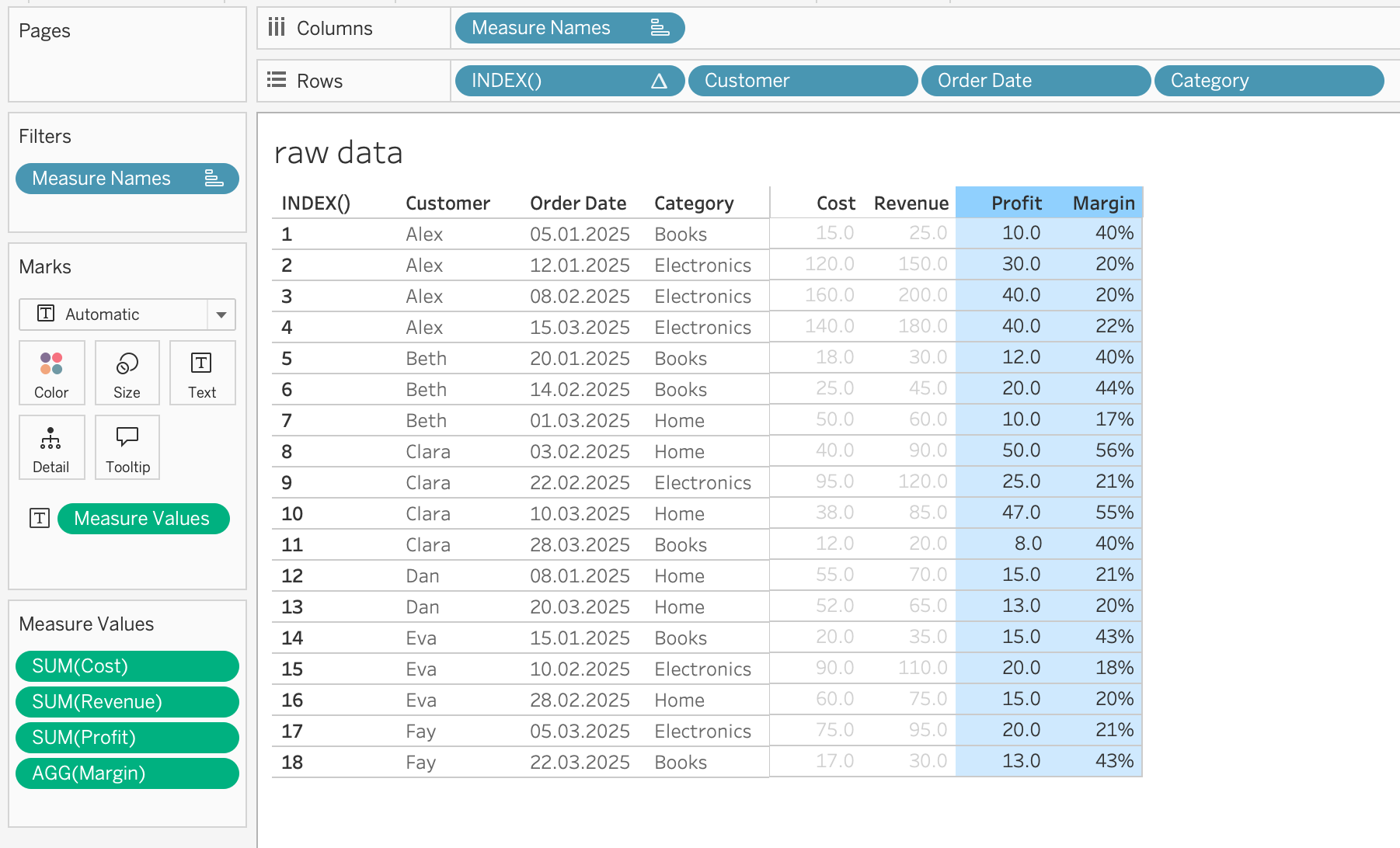Click the Category pill on Rows shelf

[1268, 81]
